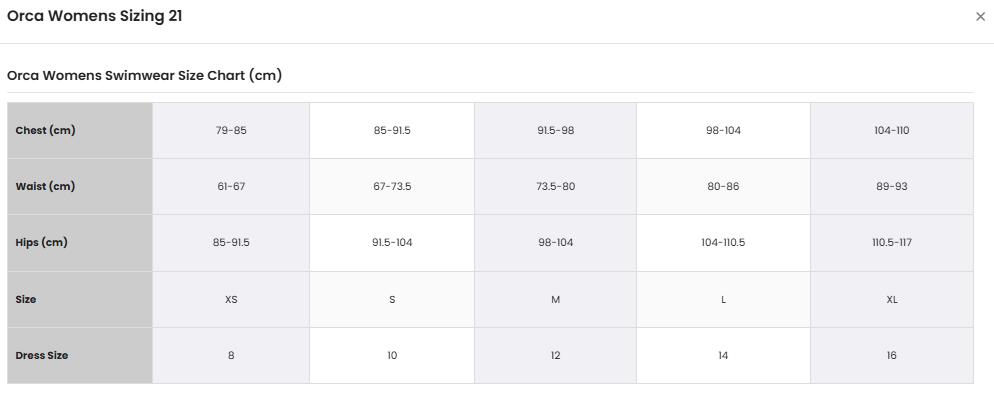Viewport: 994px width, 403px height.
Task: Click the hips value 91.5-104
Action: tap(392, 243)
